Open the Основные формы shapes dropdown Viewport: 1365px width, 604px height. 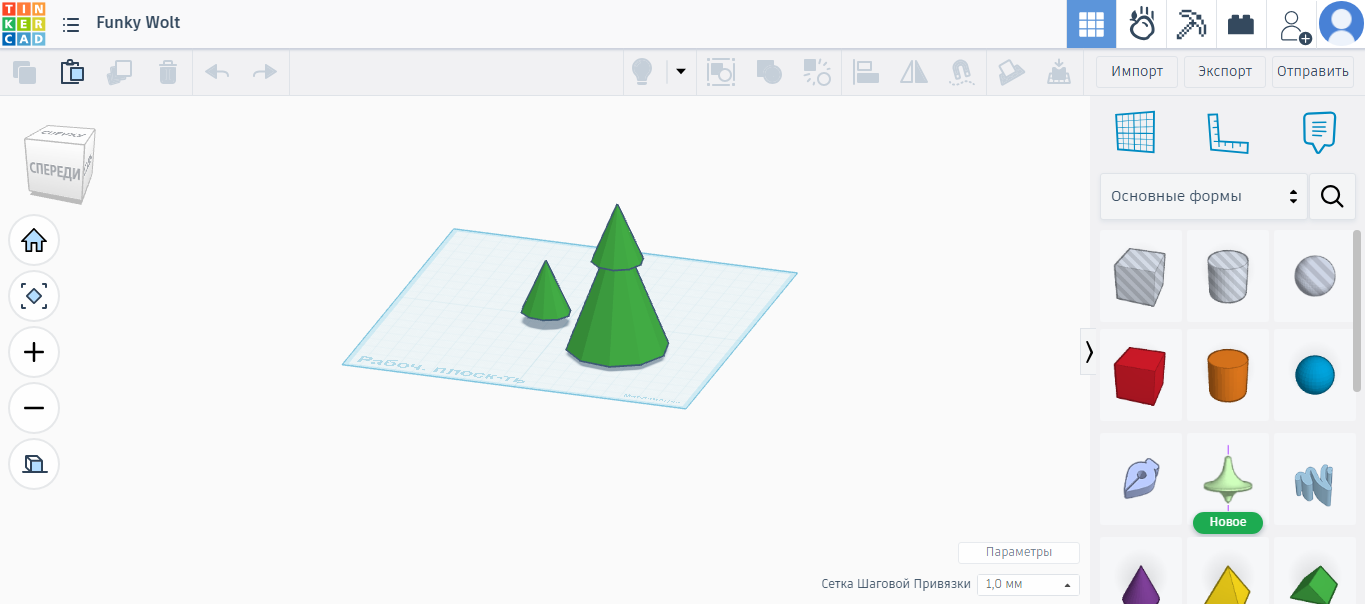(x=1203, y=196)
